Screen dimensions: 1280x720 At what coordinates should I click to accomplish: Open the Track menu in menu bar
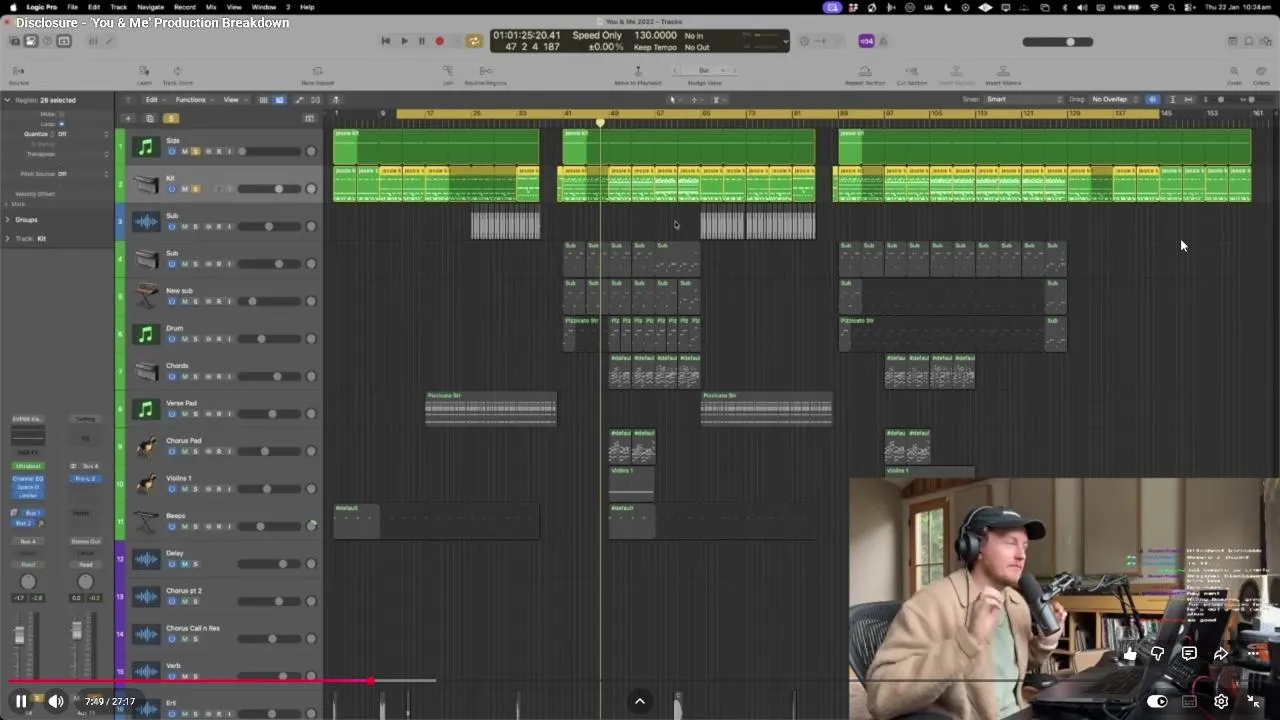click(x=119, y=7)
